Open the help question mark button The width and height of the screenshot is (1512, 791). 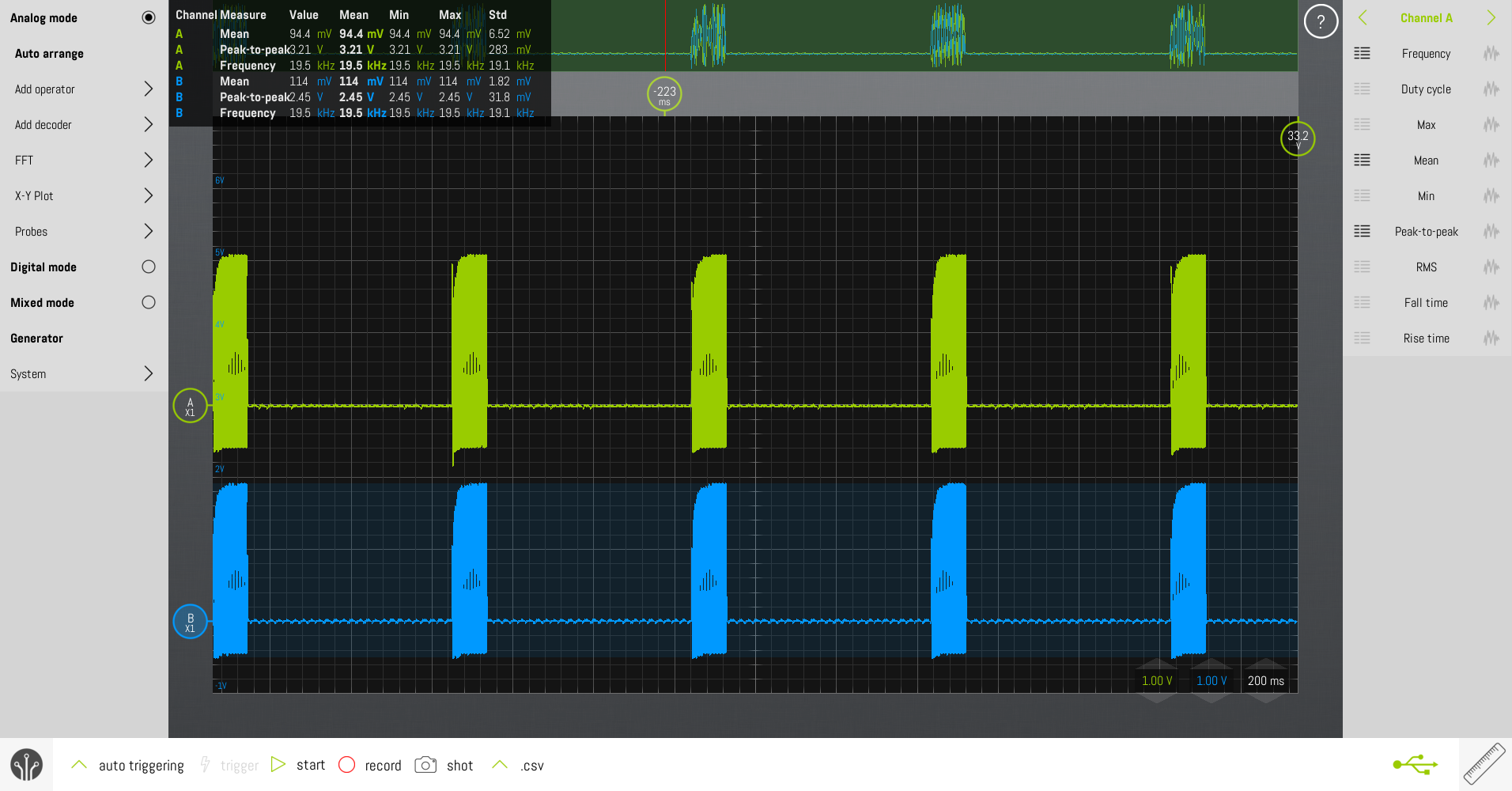(1321, 21)
